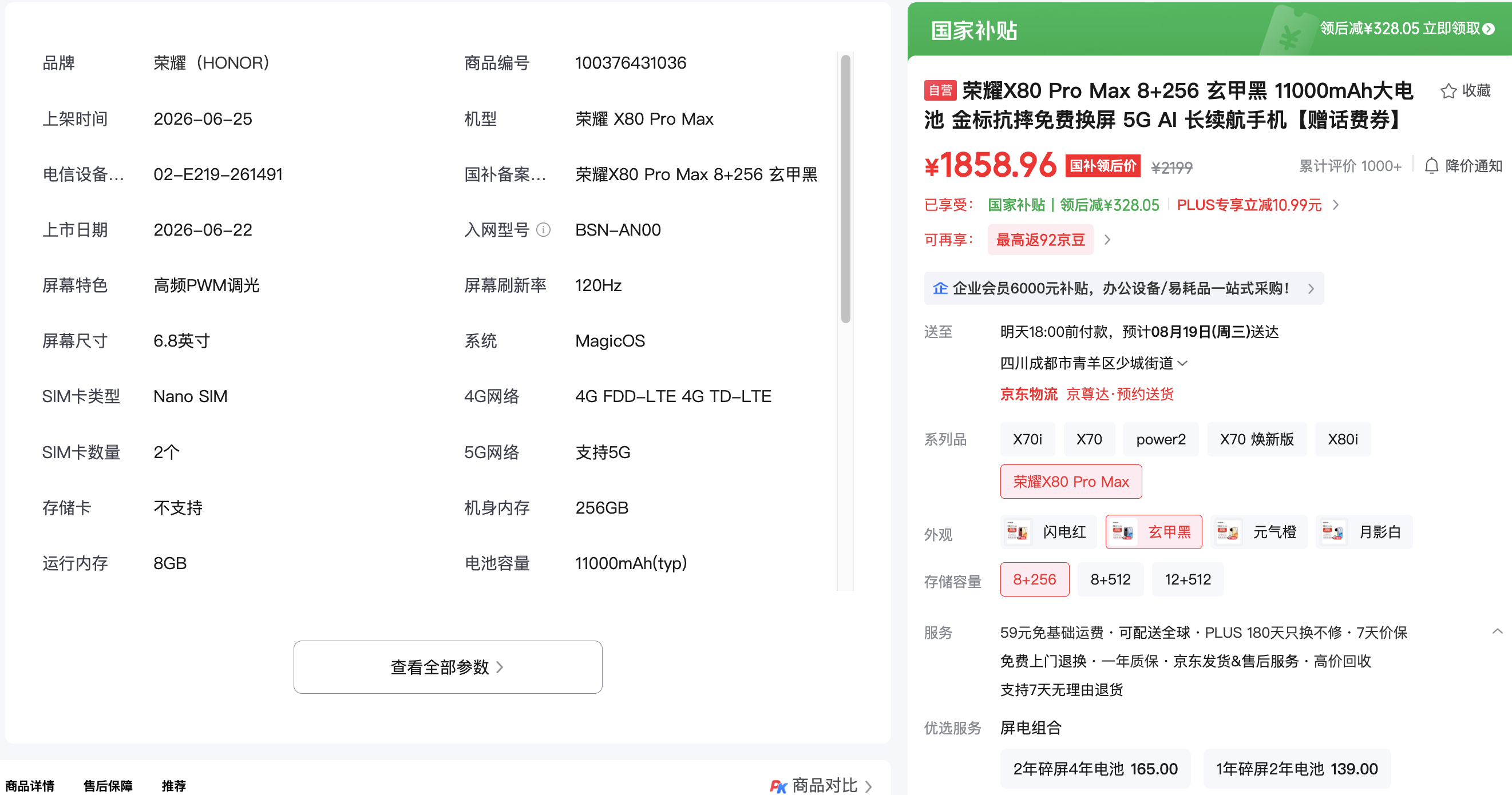Collapse the 服务 details section

1497,632
